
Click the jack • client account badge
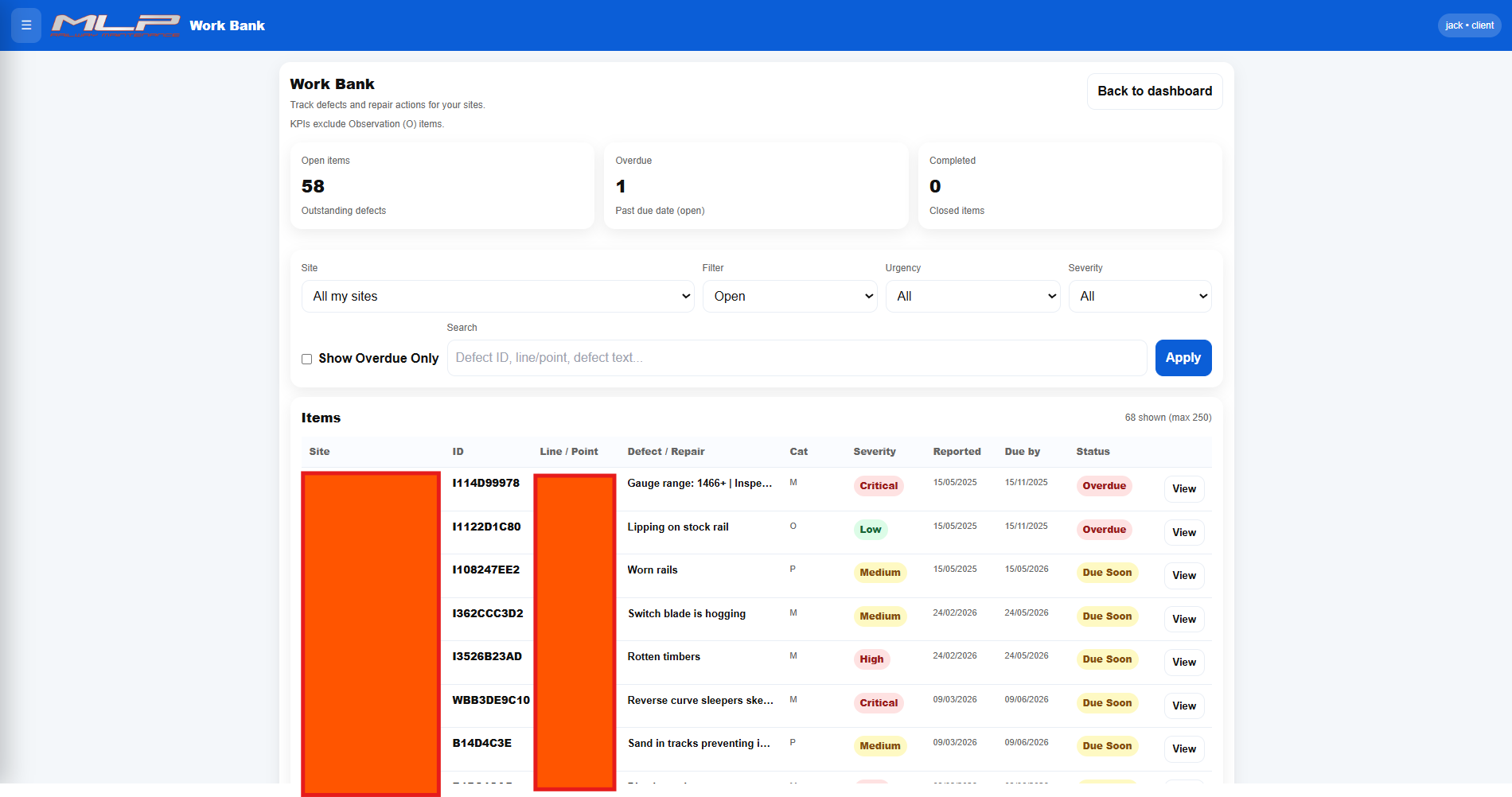coord(1468,25)
